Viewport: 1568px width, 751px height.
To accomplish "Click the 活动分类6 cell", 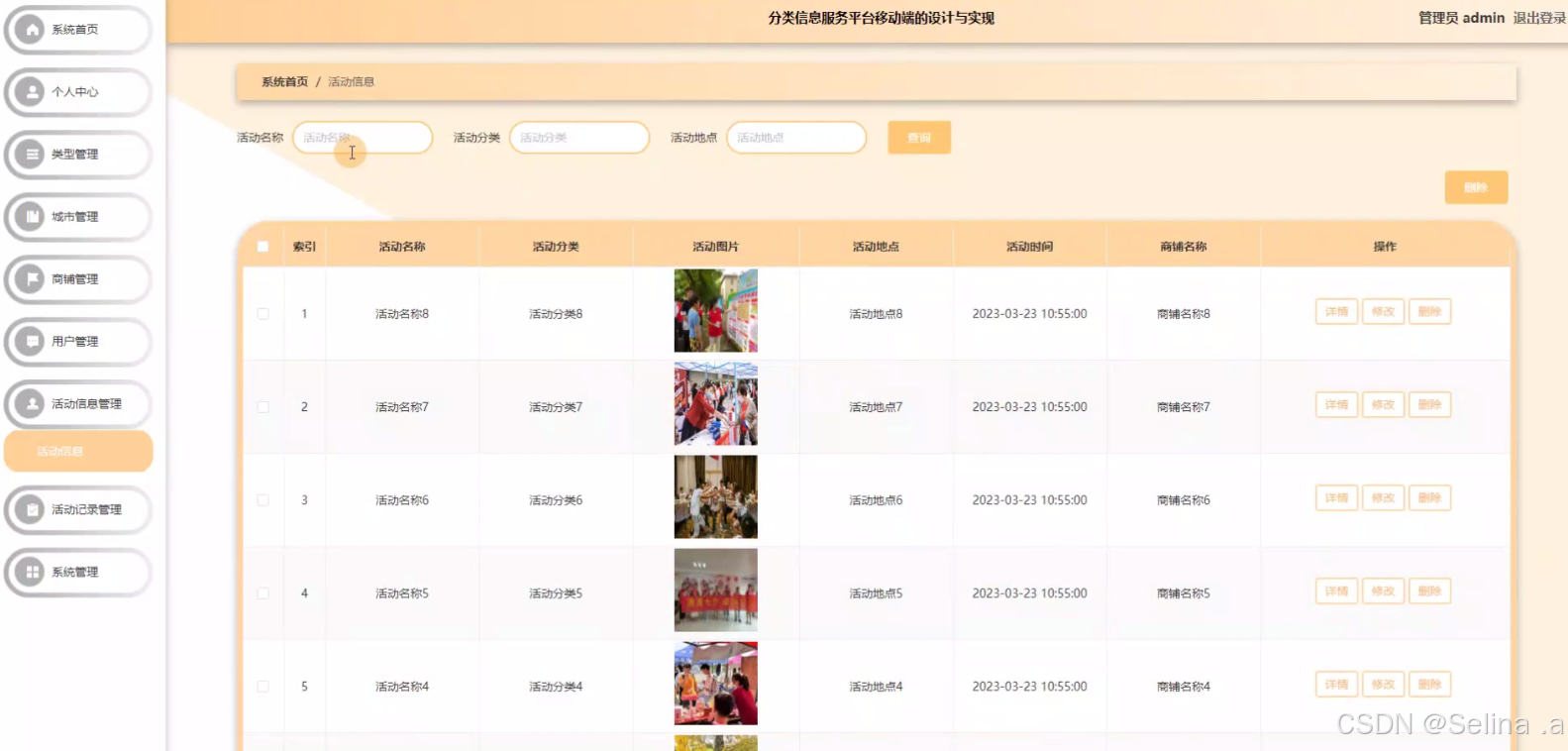I will coord(556,500).
